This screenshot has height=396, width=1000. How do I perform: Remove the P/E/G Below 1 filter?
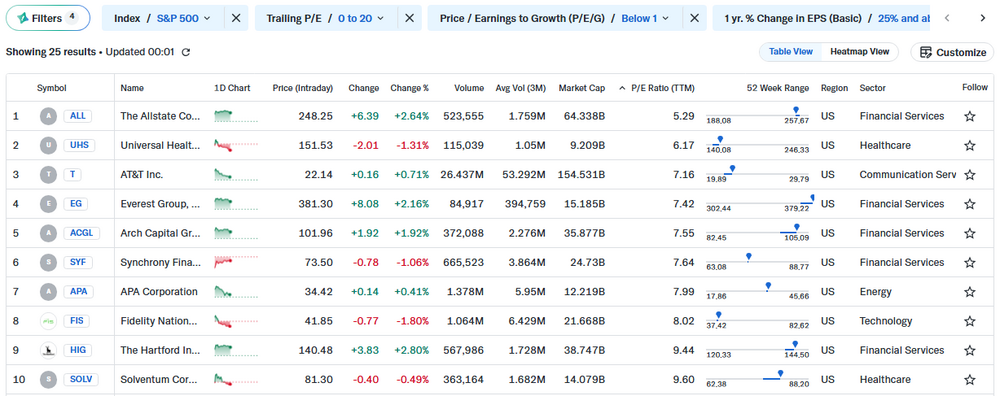[x=695, y=18]
